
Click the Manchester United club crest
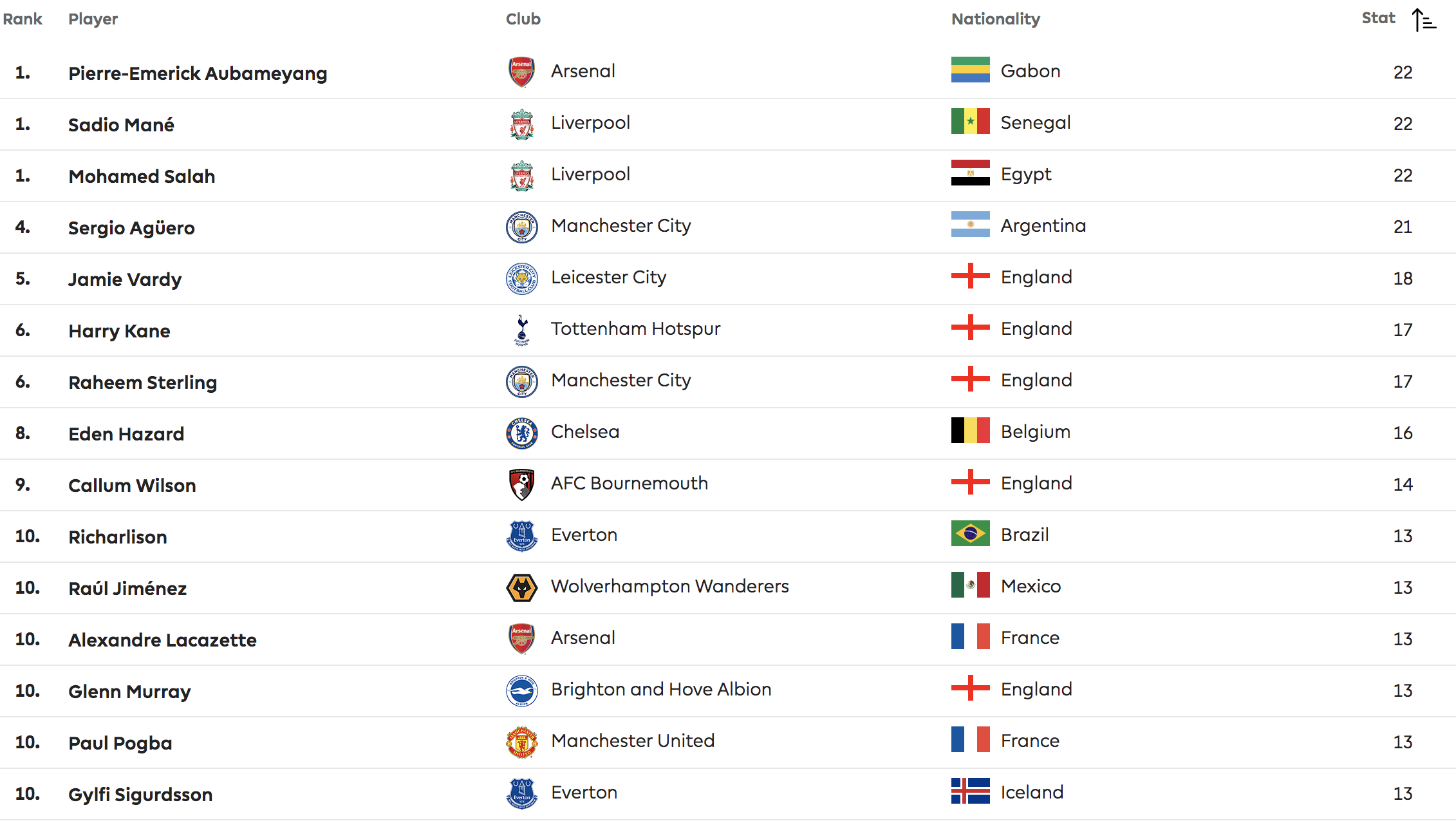(x=522, y=742)
